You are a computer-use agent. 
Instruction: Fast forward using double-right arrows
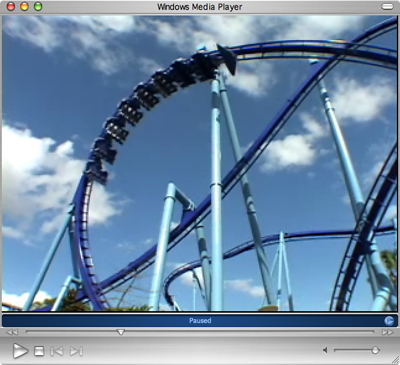388,332
